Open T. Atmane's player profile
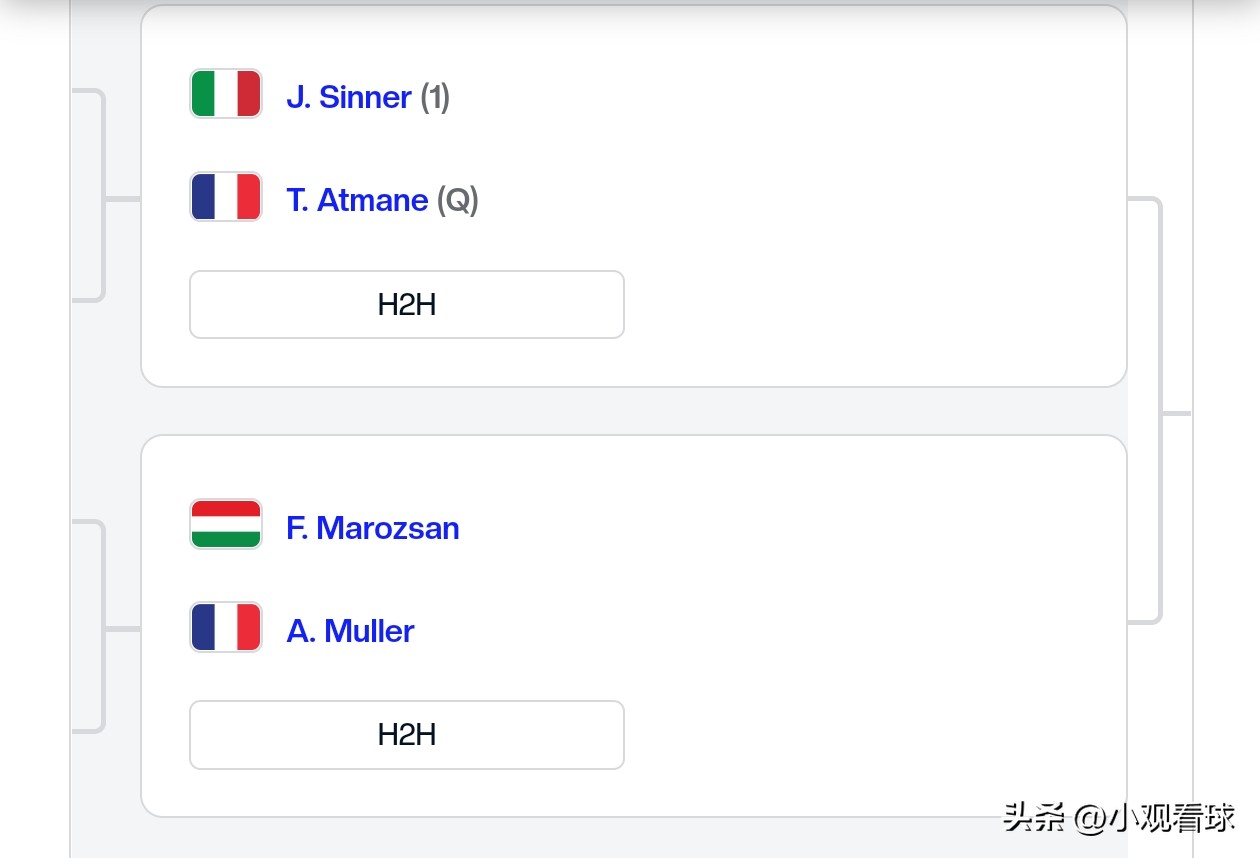Image resolution: width=1260 pixels, height=858 pixels. [357, 200]
